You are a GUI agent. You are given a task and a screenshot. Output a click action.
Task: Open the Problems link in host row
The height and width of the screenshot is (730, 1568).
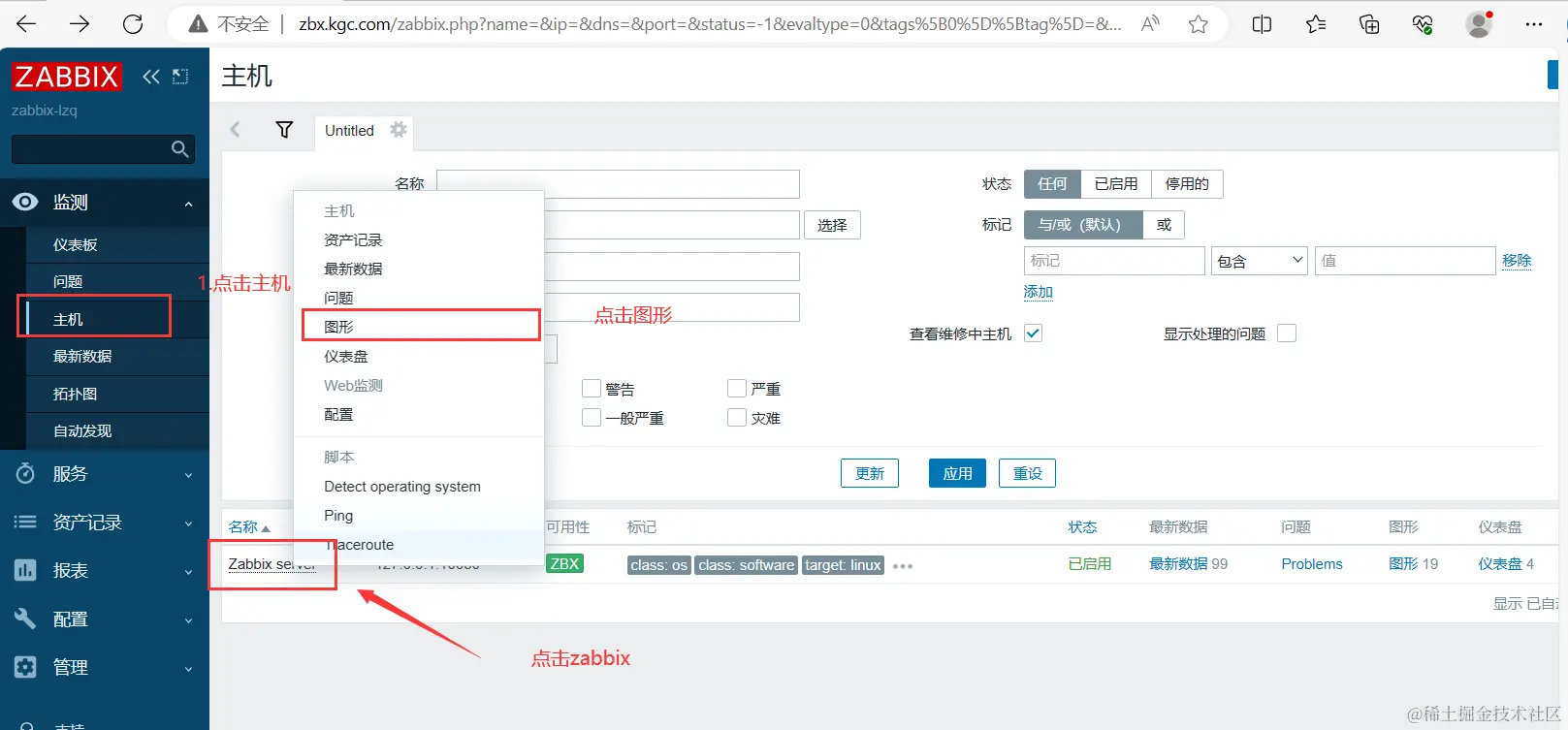click(1312, 564)
